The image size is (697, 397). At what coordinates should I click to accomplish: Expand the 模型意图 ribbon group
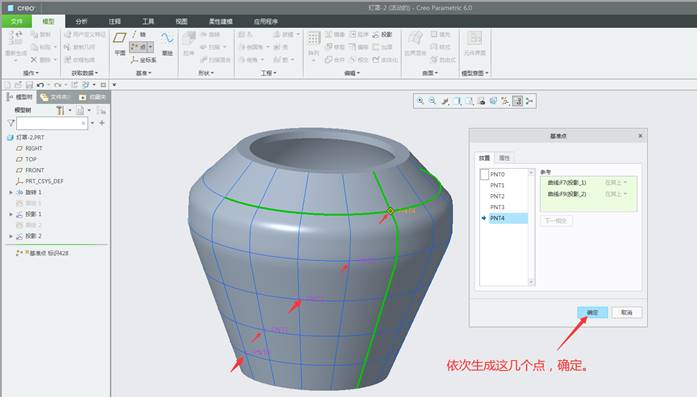tap(475, 72)
